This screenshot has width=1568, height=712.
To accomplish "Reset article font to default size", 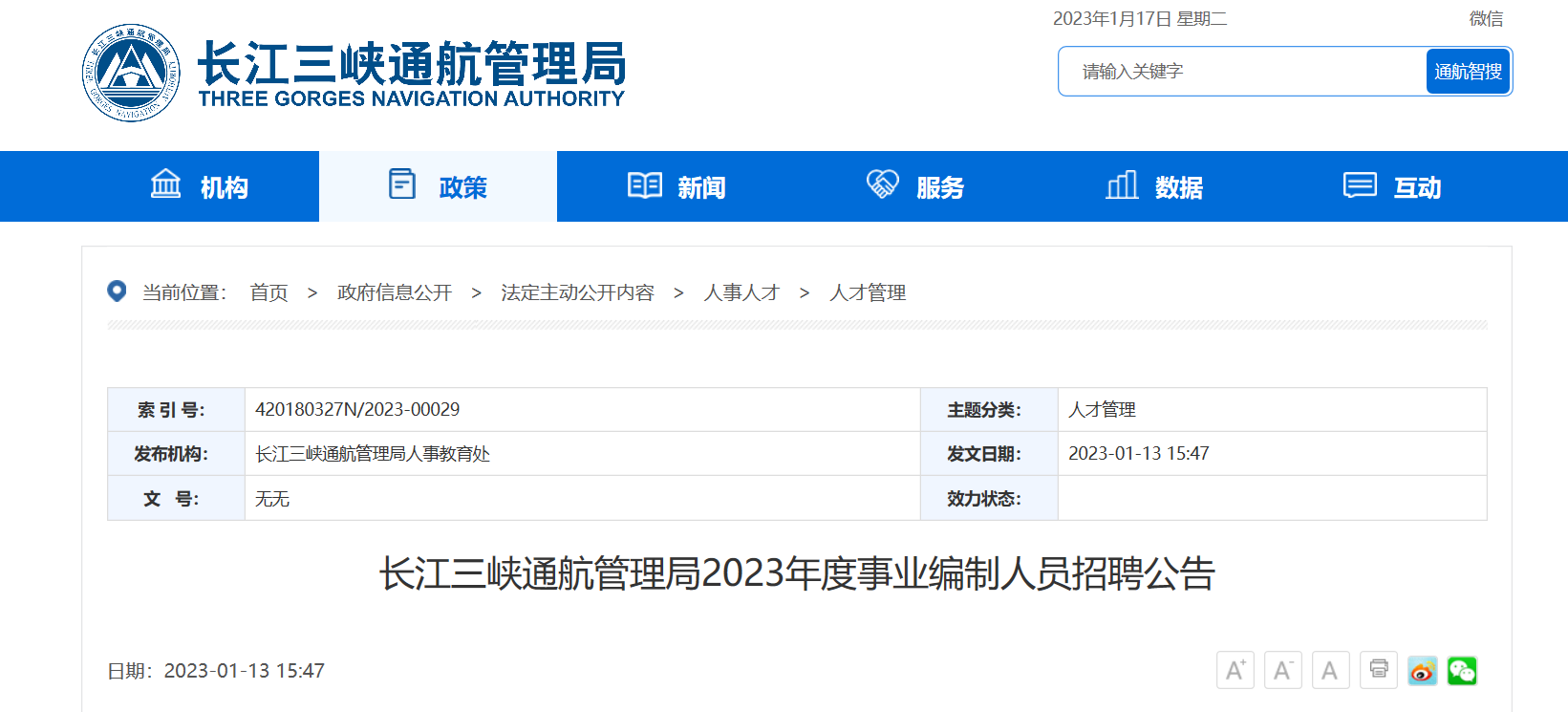I will pos(1330,670).
